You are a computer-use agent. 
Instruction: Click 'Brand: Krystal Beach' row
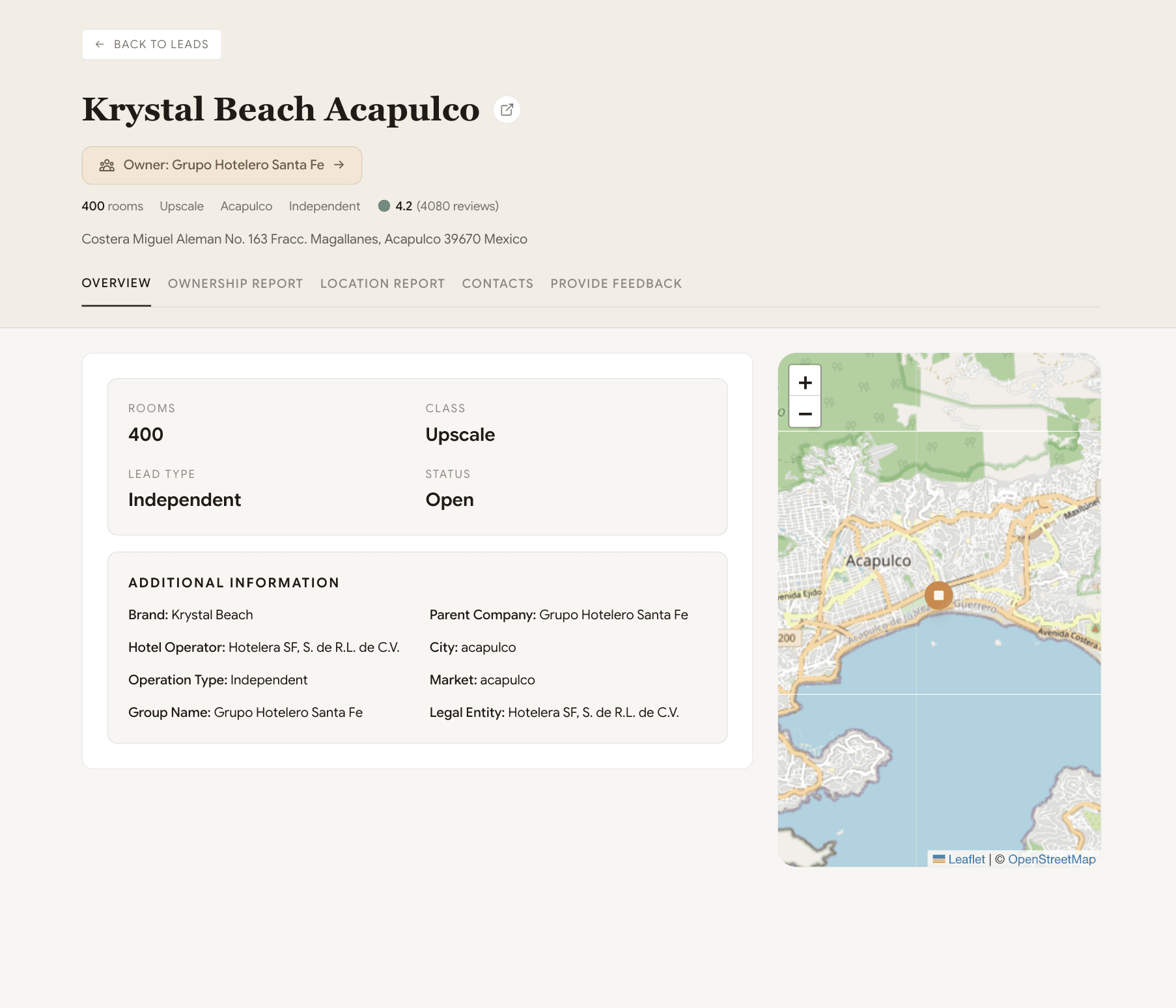[190, 615]
